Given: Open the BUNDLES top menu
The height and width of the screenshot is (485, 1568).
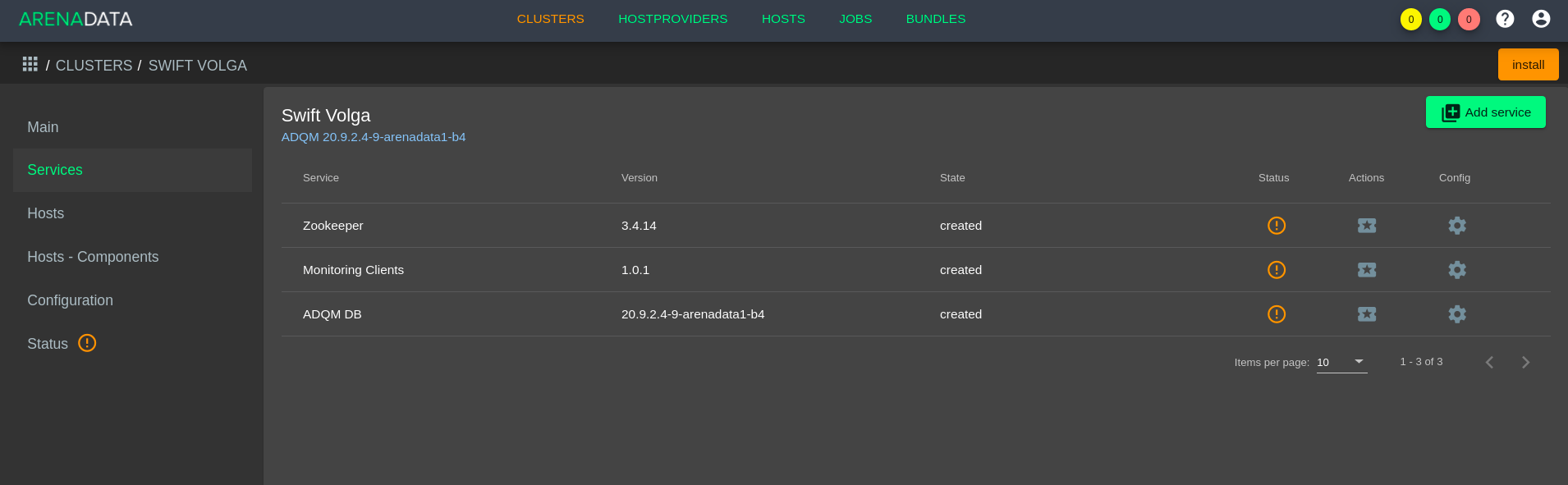Looking at the screenshot, I should coord(936,19).
